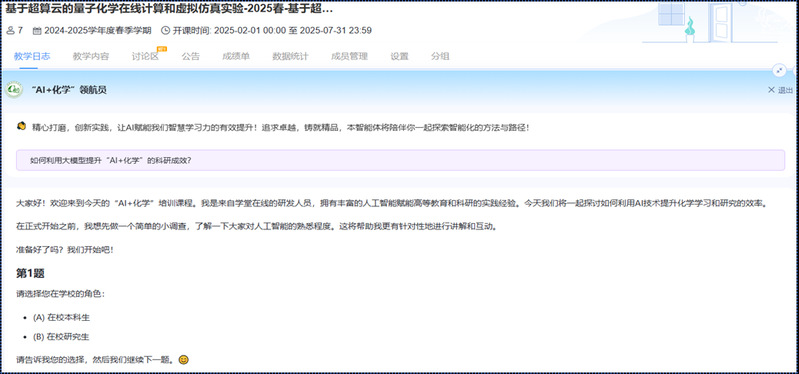Click the member count person icon
This screenshot has height=374, width=799.
(11, 31)
